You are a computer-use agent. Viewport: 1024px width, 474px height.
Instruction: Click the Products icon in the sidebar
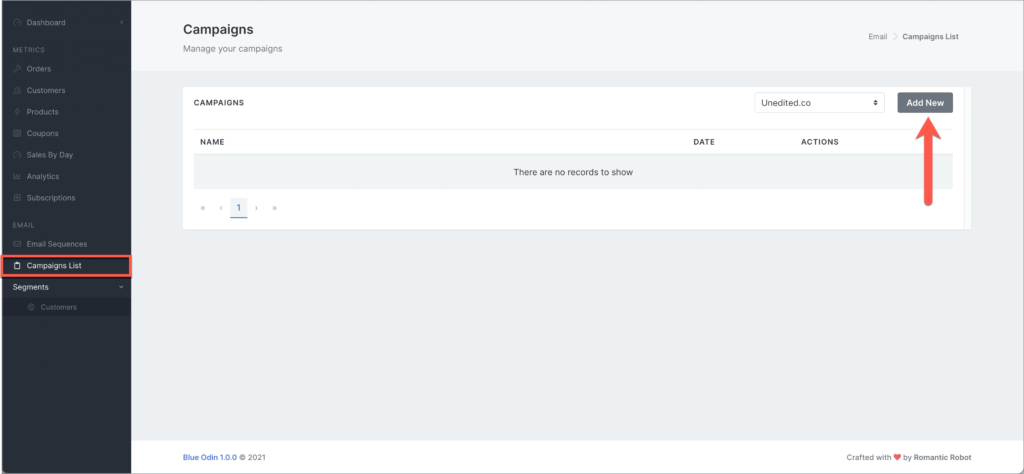pos(17,112)
